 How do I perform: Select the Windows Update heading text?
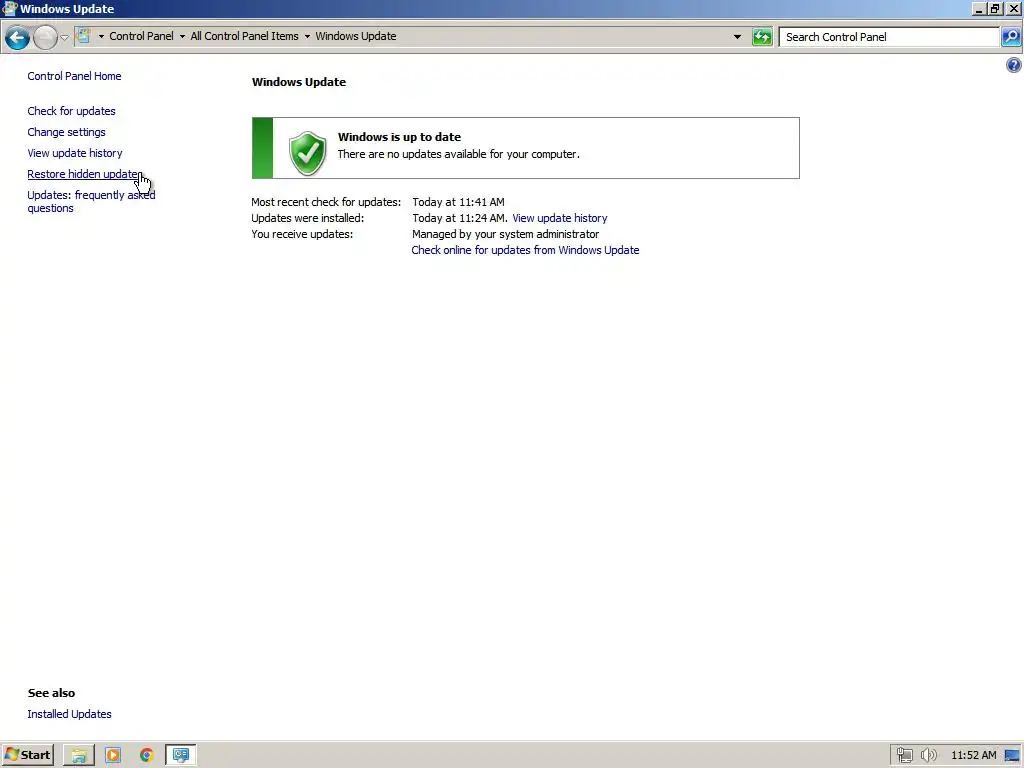(x=299, y=82)
